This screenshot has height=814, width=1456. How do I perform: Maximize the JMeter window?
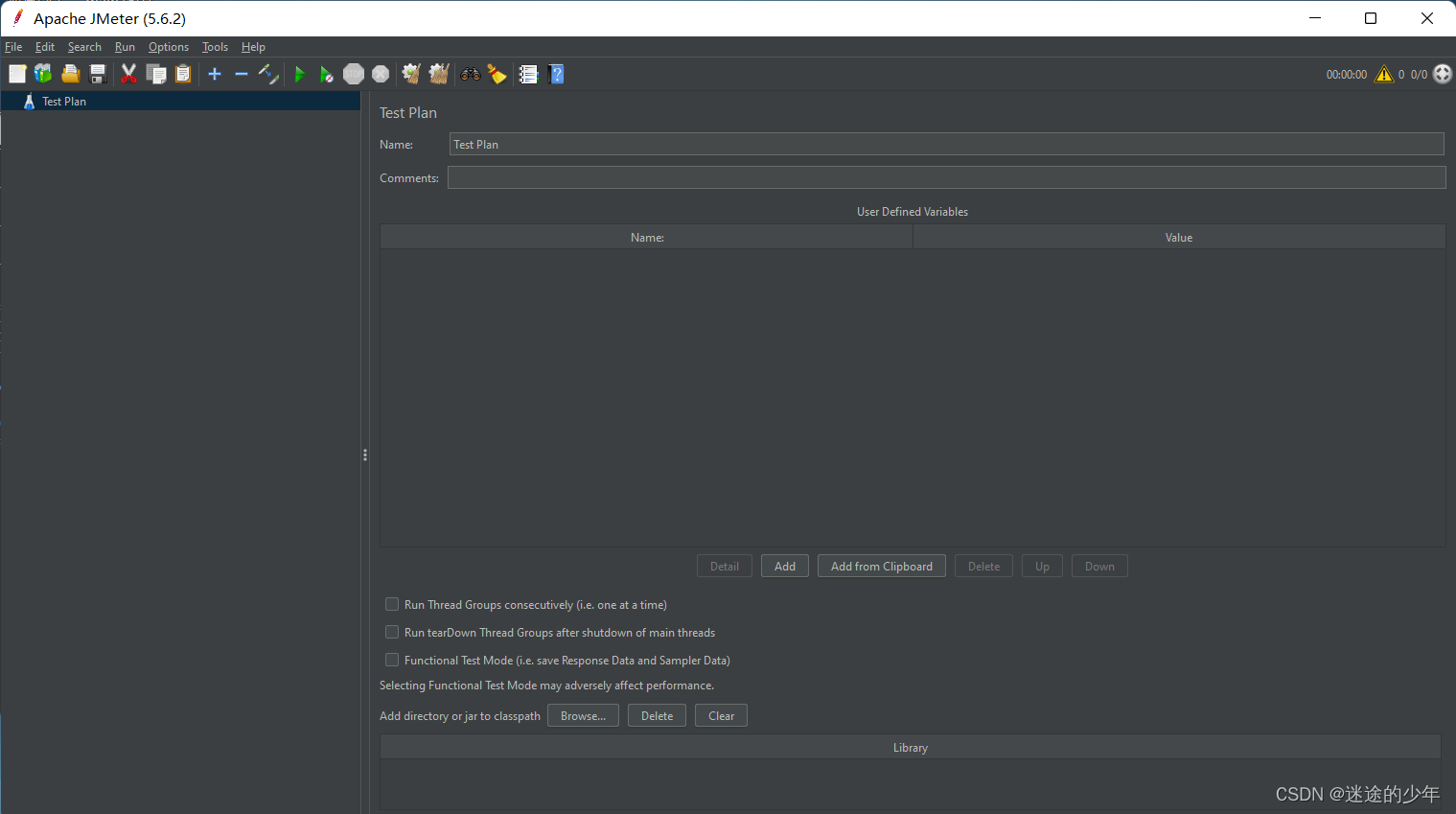[x=1371, y=18]
